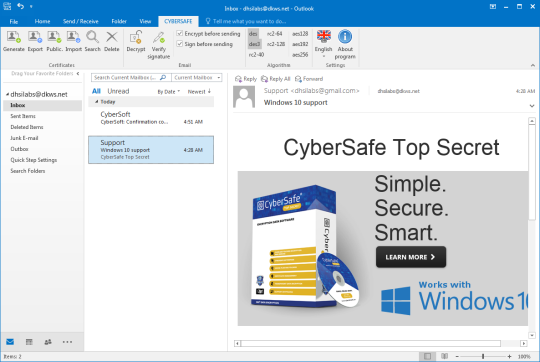Open the Junk E-mail folder

coord(24,138)
